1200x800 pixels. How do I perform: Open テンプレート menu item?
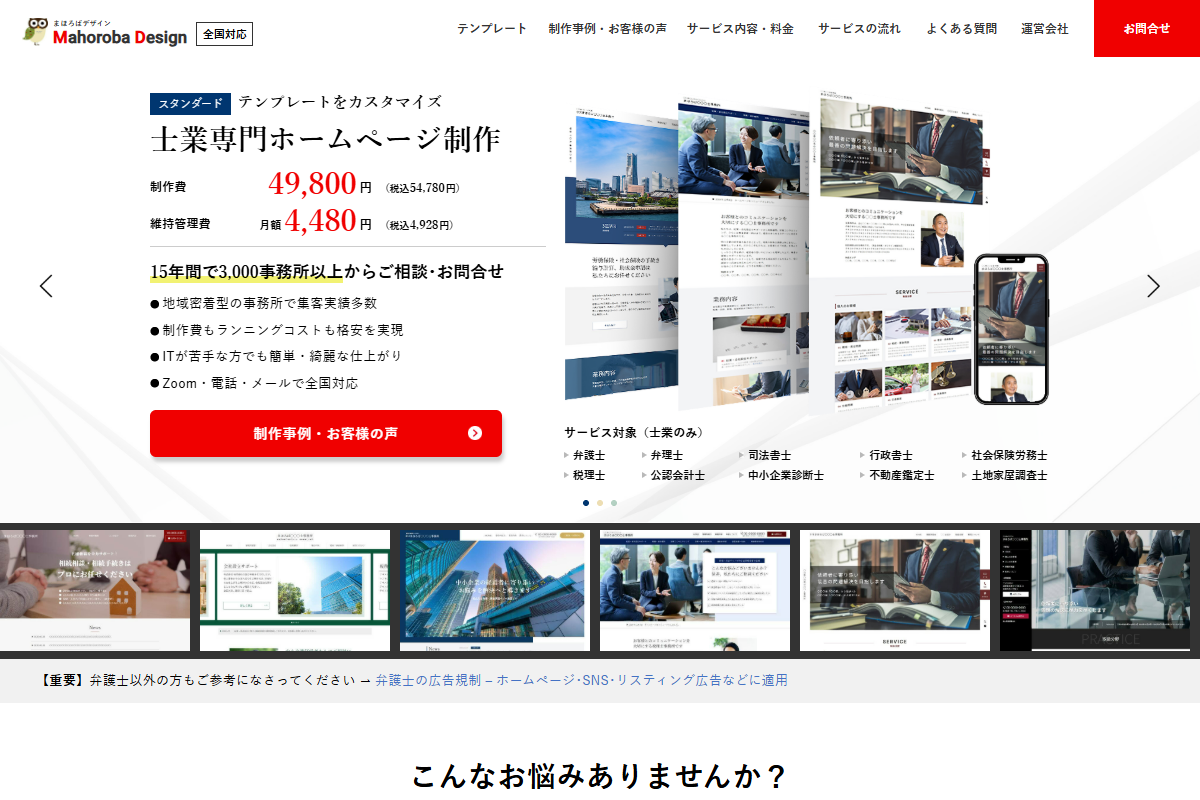point(492,29)
